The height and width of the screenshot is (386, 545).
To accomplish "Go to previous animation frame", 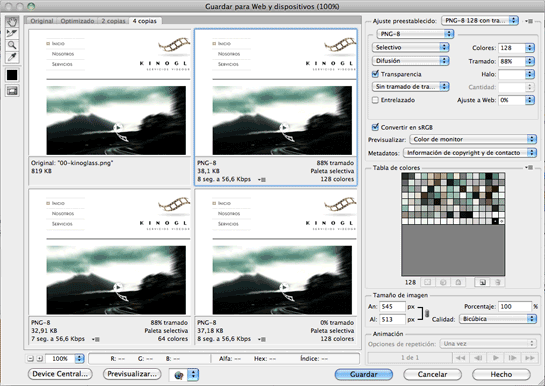I will tap(478, 358).
